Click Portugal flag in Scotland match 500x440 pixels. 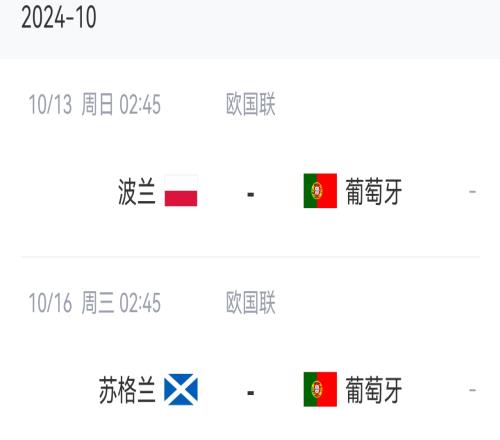[320, 389]
